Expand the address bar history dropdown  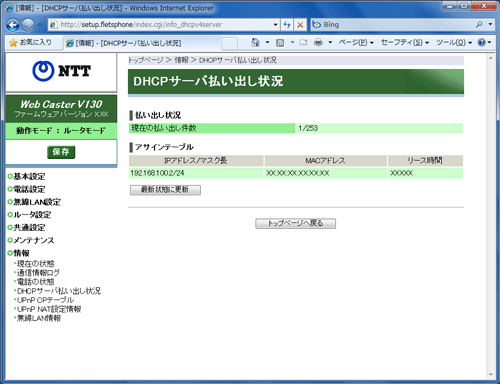point(275,25)
